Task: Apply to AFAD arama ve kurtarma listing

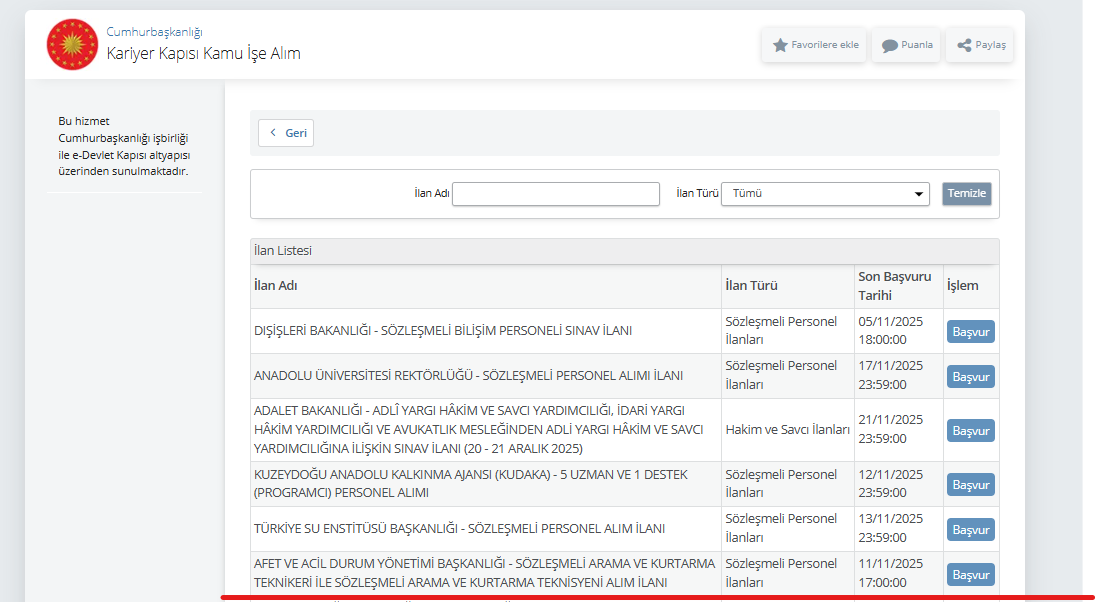Action: [970, 575]
